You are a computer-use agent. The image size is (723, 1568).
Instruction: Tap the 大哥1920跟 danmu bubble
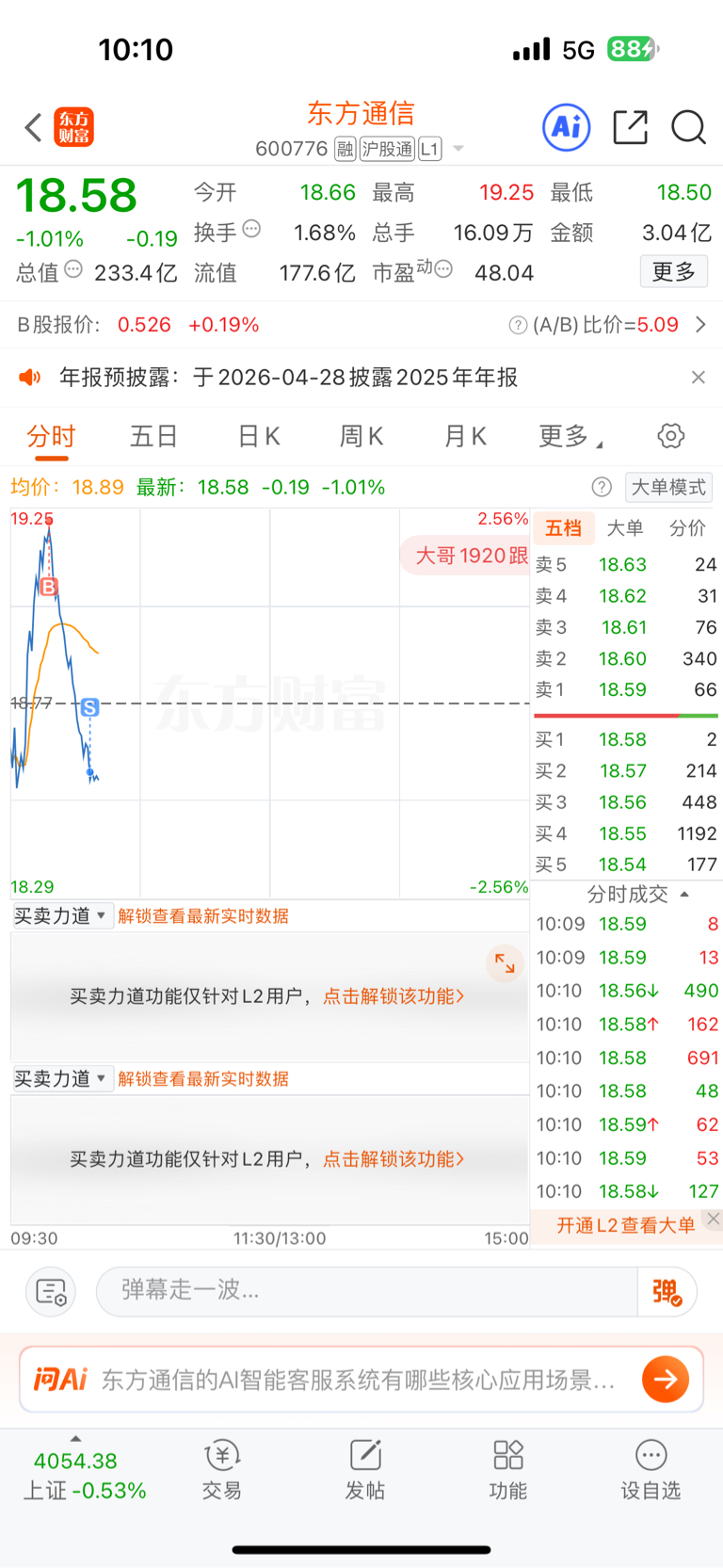click(466, 556)
